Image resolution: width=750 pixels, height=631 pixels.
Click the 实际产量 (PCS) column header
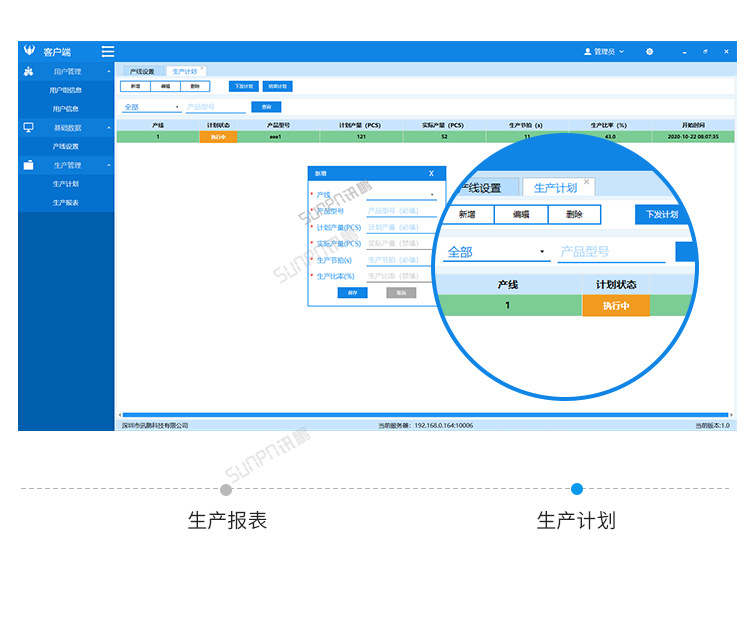(x=443, y=125)
